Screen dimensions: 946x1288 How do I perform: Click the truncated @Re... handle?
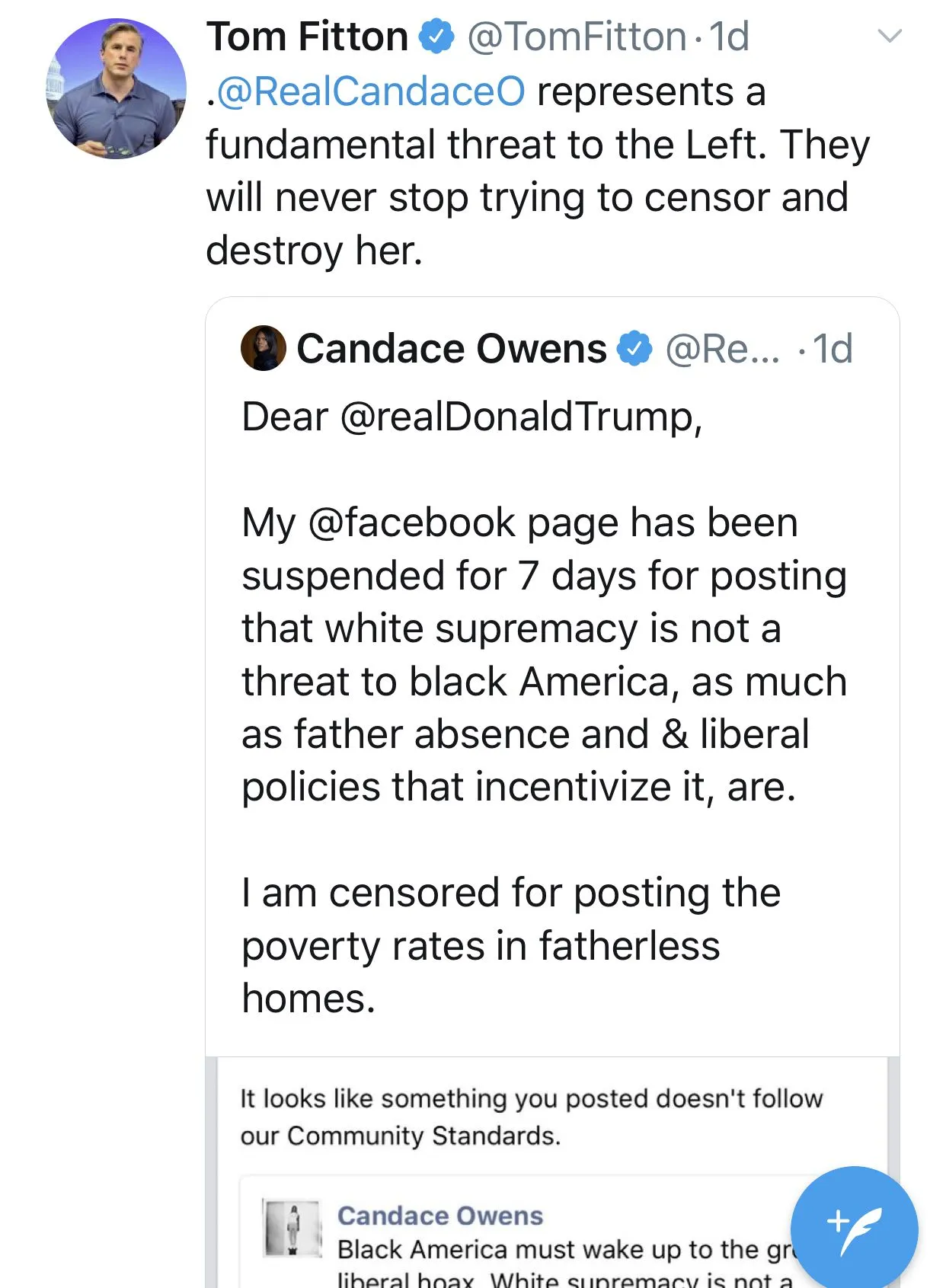(722, 349)
